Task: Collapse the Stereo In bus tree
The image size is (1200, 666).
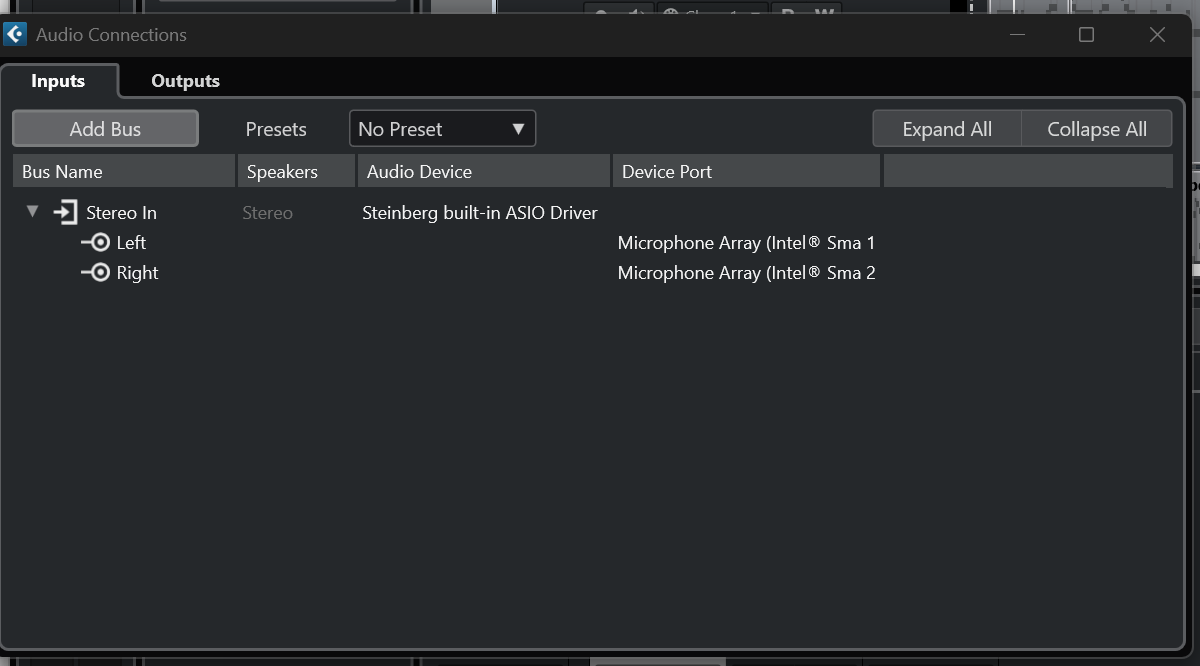Action: click(x=32, y=212)
